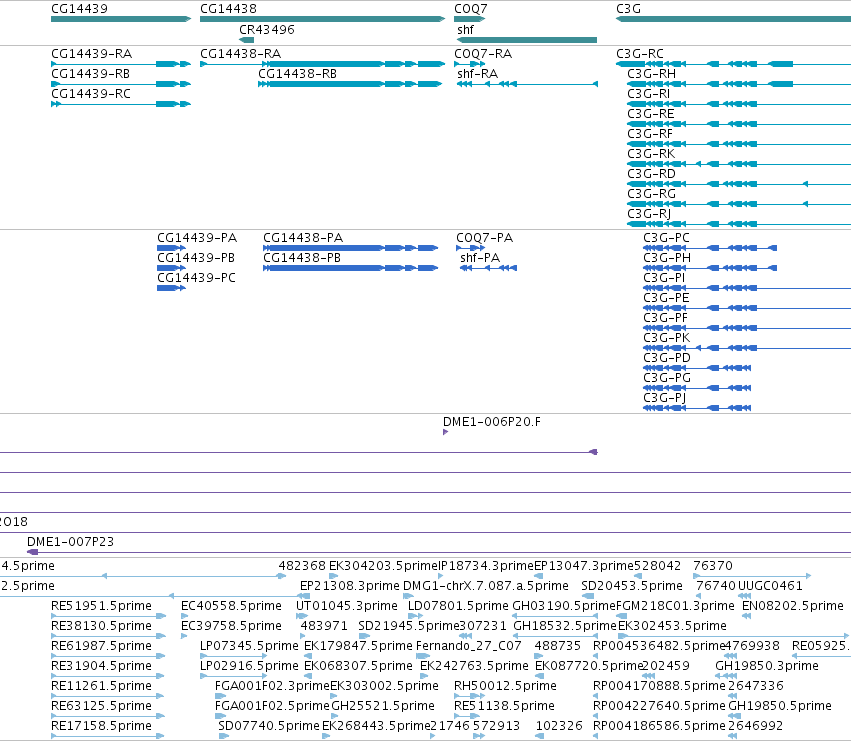Select transcript C3G-RH
This screenshot has width=851, height=741.
click(x=652, y=74)
